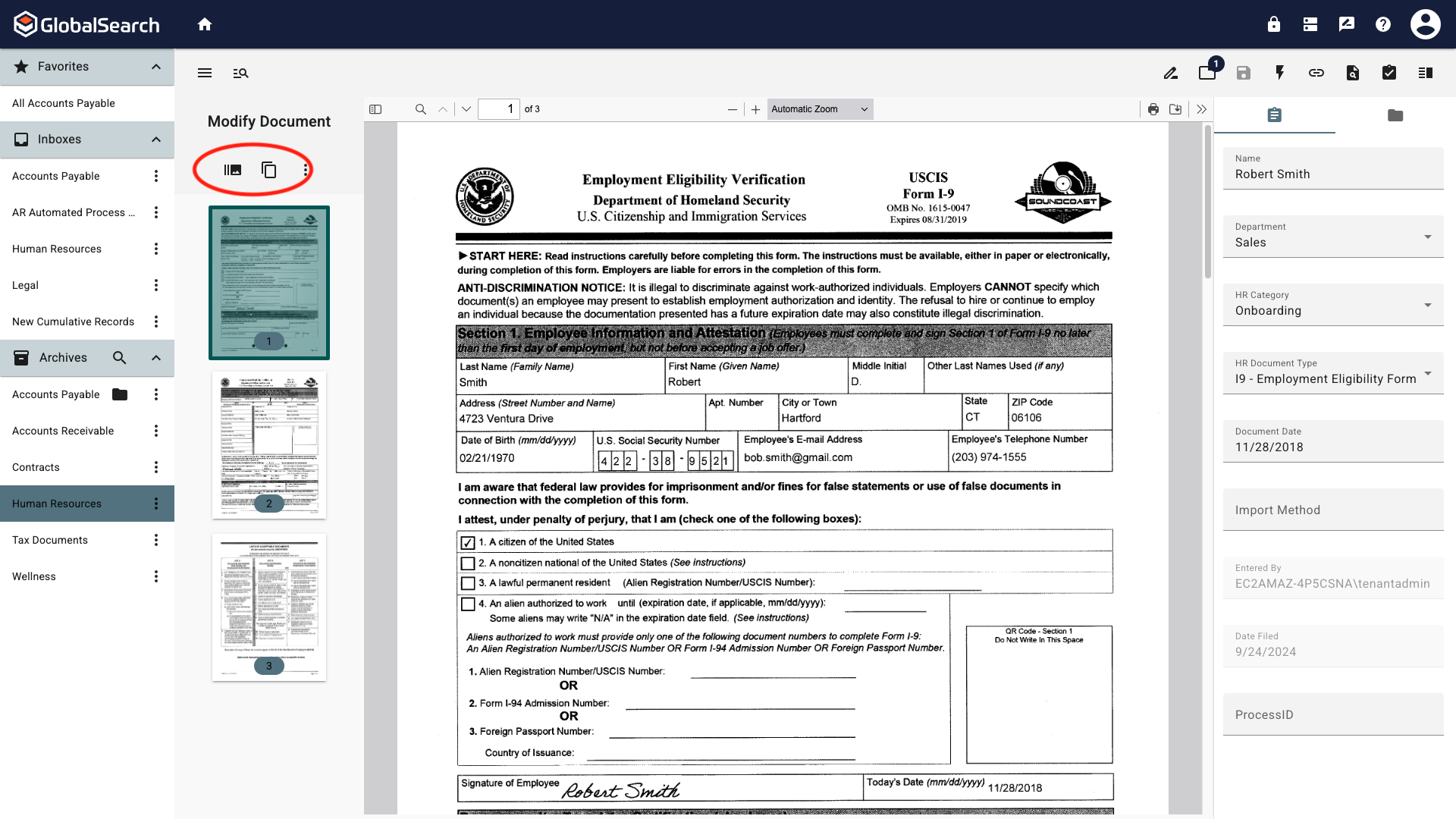Select the Human Resources archive
Image resolution: width=1456 pixels, height=819 pixels.
tap(57, 503)
